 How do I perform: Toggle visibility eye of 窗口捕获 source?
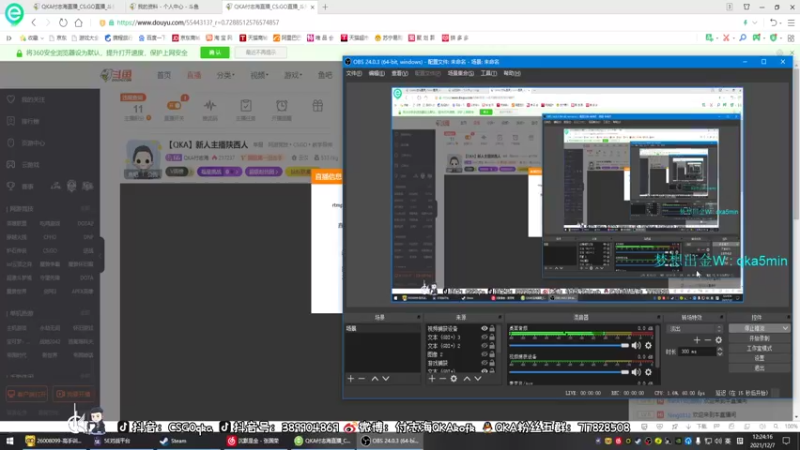tap(484, 363)
